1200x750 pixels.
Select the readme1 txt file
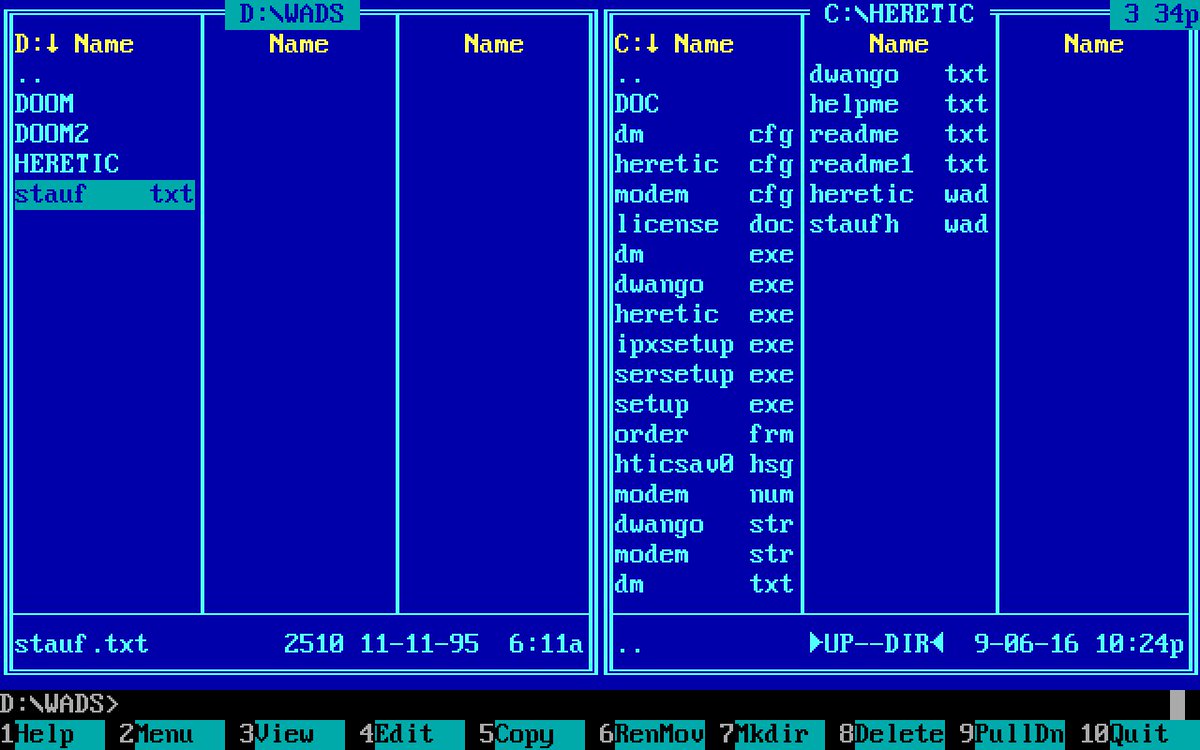pos(899,164)
